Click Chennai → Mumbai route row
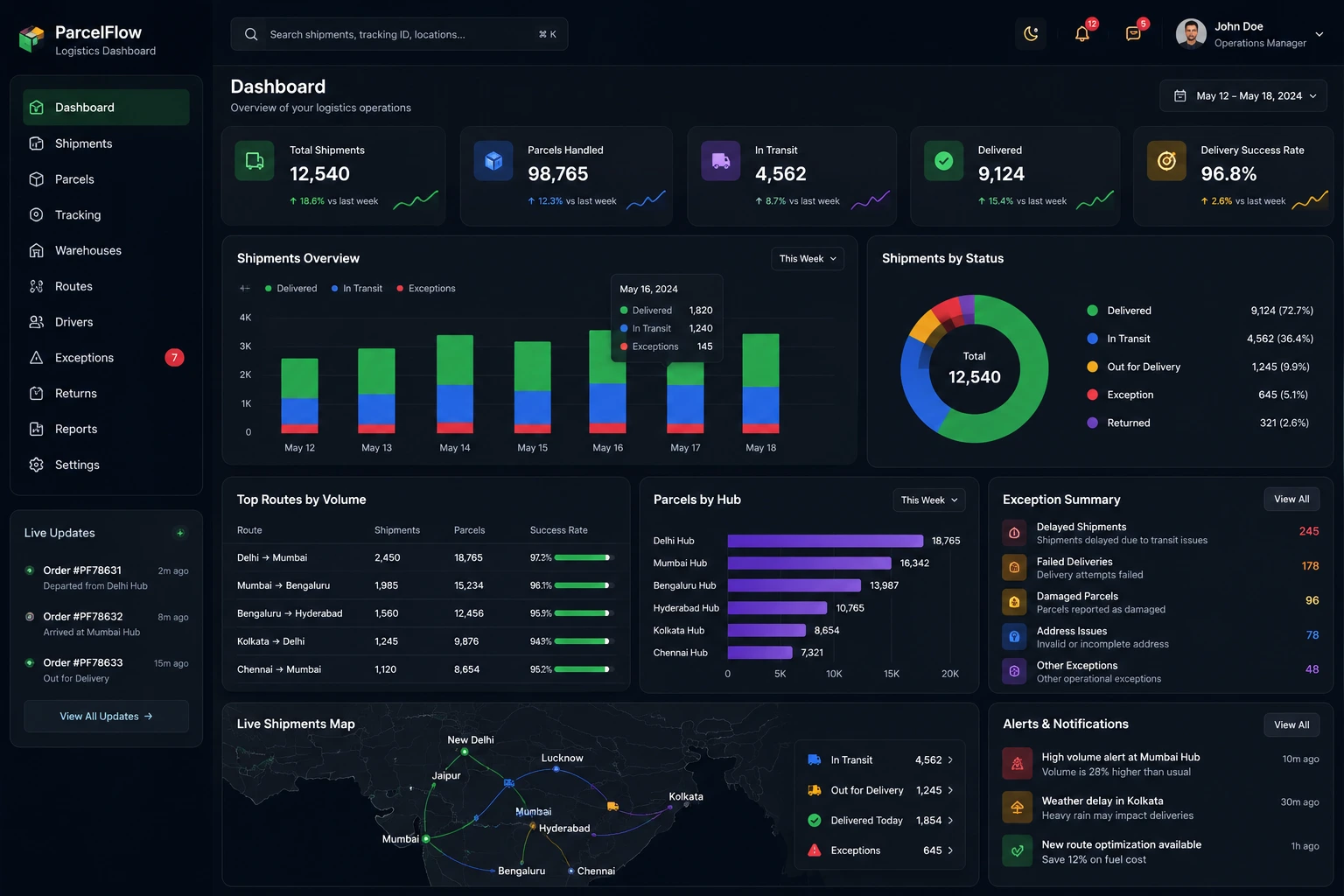This screenshot has width=1344, height=896. (x=425, y=670)
